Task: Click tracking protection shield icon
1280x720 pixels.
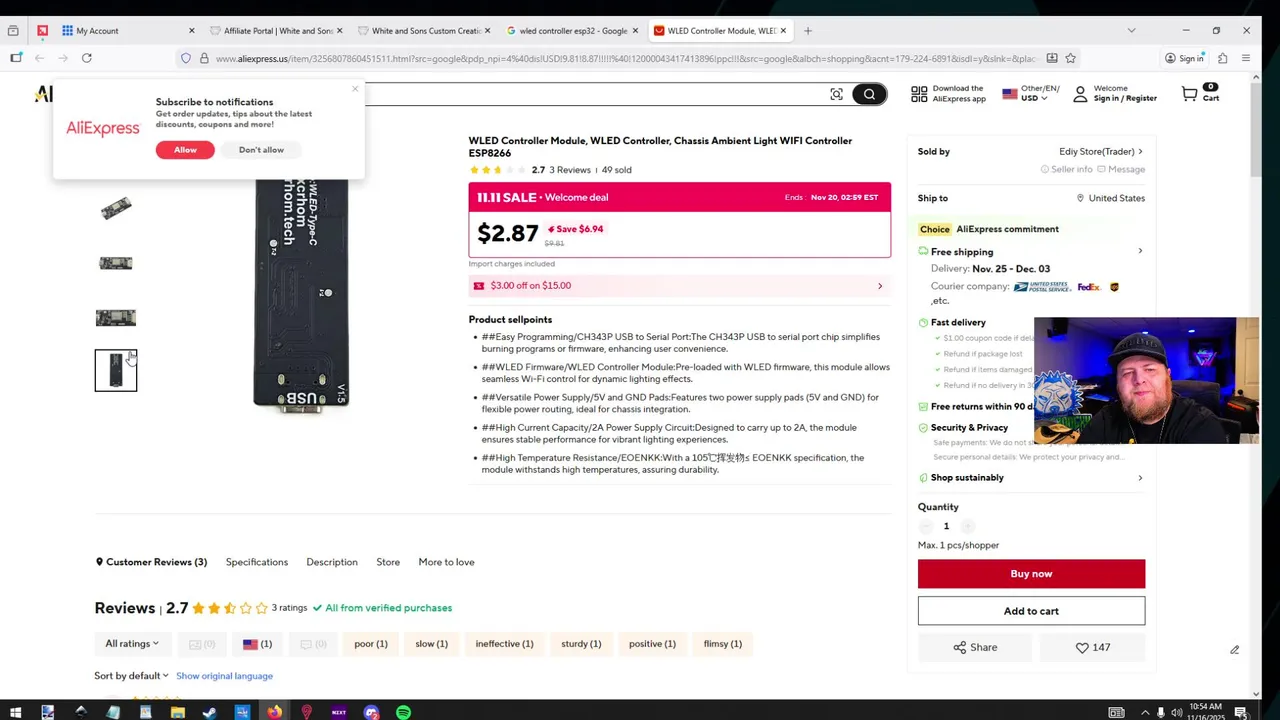Action: point(186,58)
